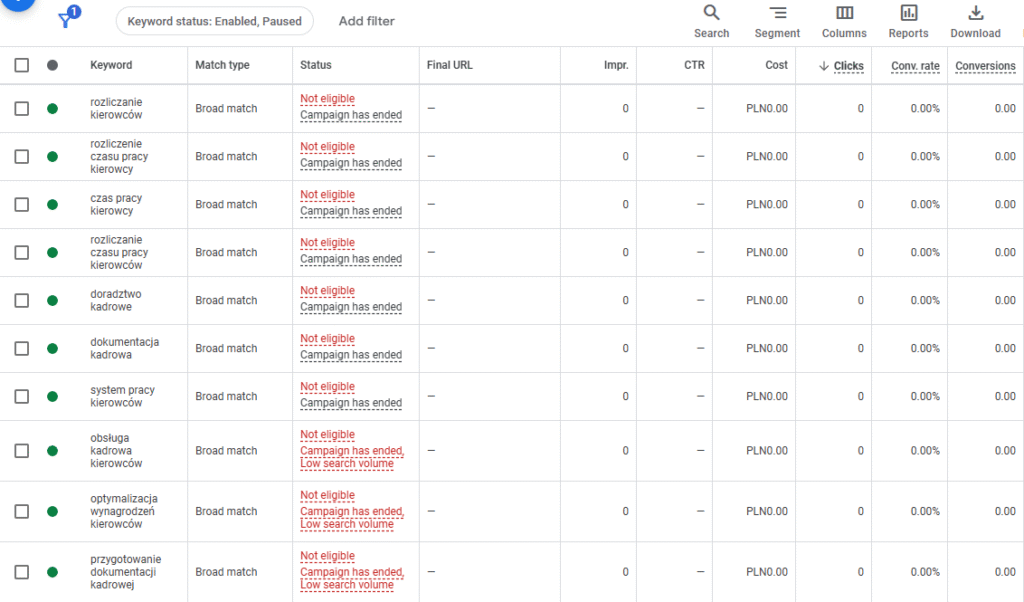This screenshot has height=602, width=1024.
Task: Select the obsługa kadrowa kierowców row checkbox
Action: pyautogui.click(x=21, y=450)
